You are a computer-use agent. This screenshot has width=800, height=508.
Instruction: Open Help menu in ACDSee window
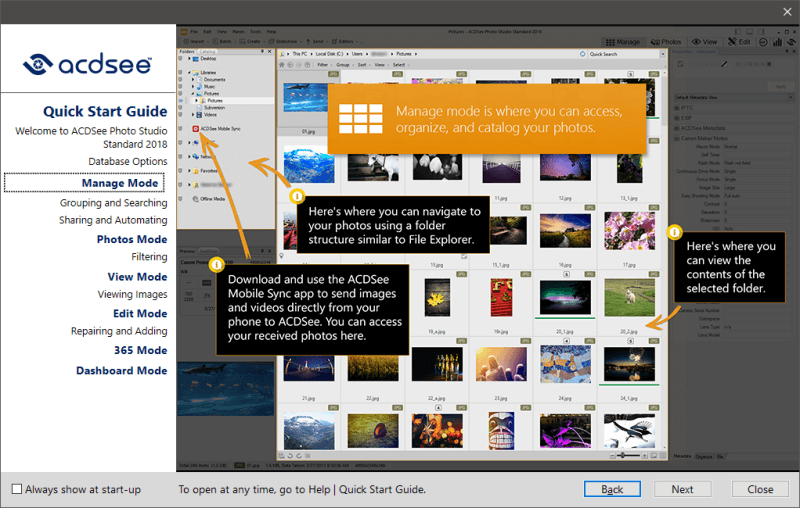[271, 32]
